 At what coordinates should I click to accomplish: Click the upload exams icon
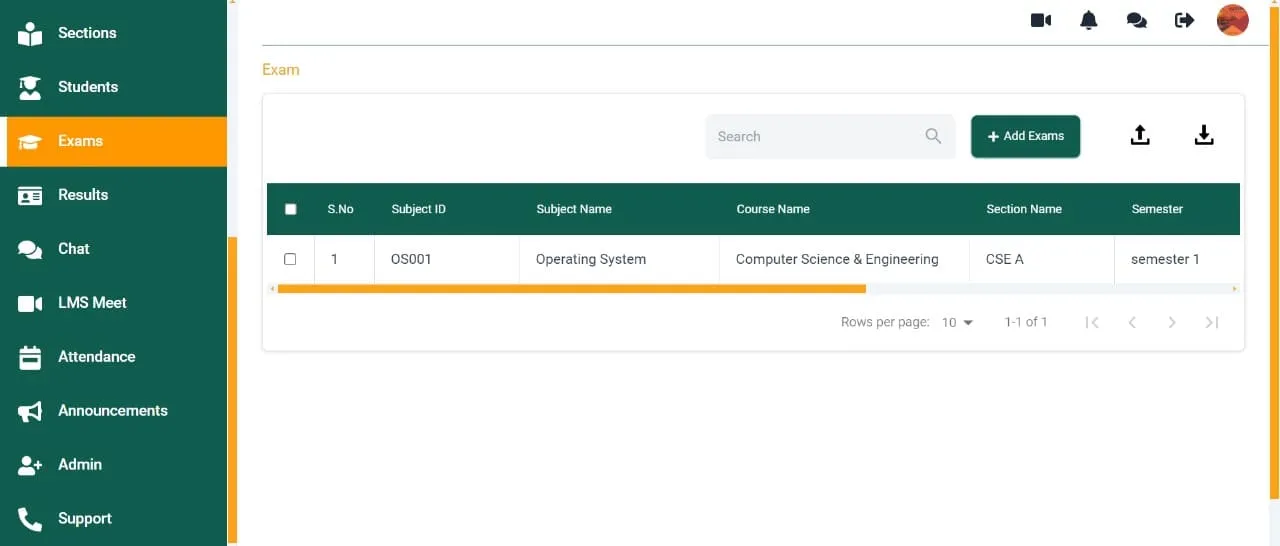click(1140, 136)
